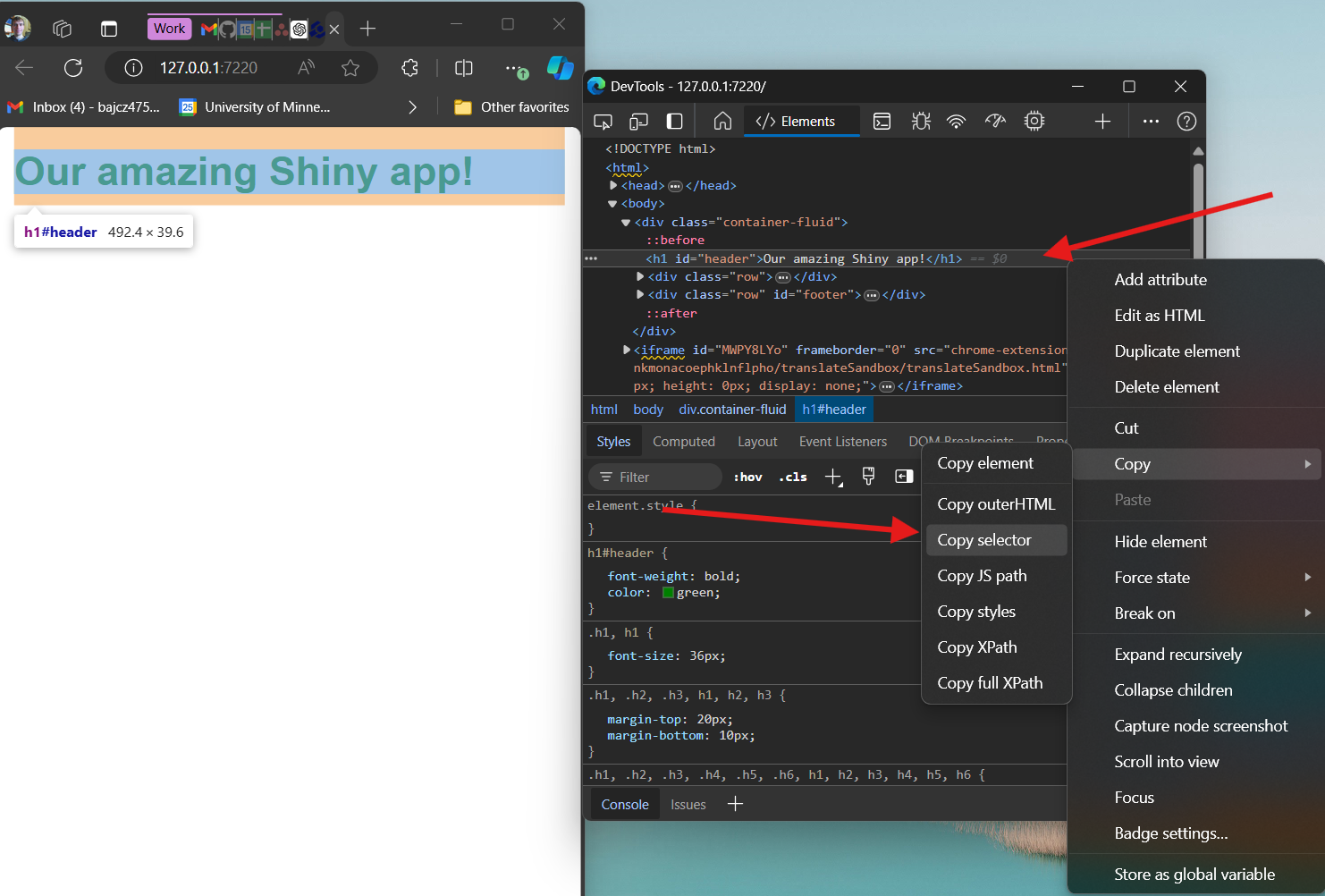Click the green color swatch in styles
Viewport: 1325px width, 896px height.
click(666, 592)
